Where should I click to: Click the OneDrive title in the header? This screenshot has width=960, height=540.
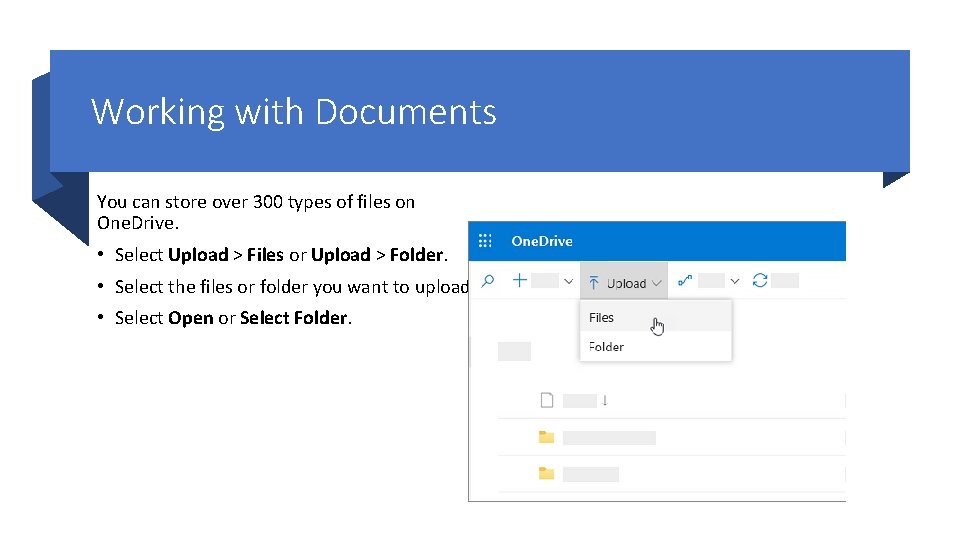tap(542, 241)
